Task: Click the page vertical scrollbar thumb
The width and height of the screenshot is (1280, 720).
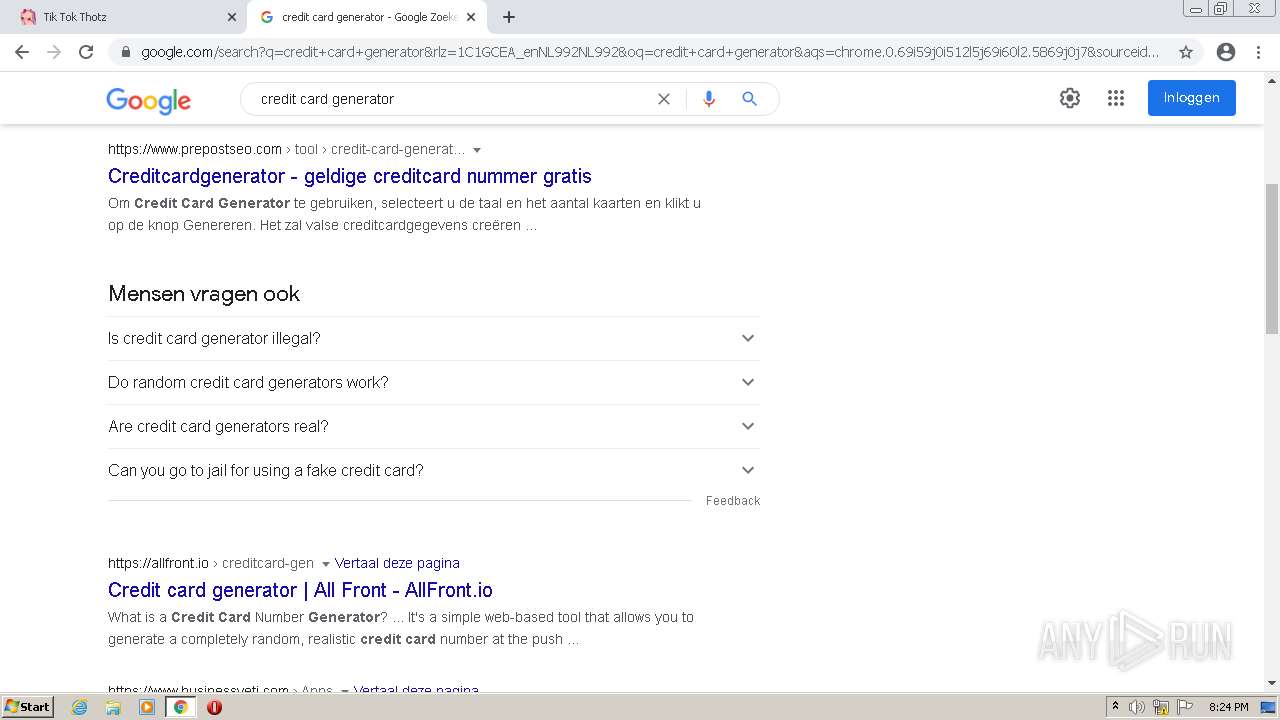Action: pyautogui.click(x=1272, y=258)
